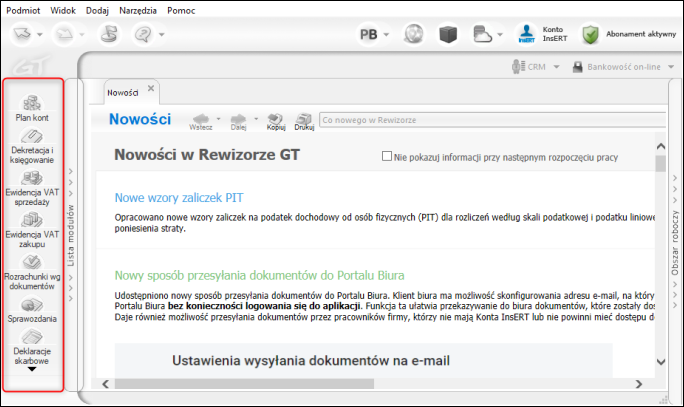This screenshot has width=684, height=407.
Task: Click the CRM microphone icon
Action: click(x=518, y=67)
